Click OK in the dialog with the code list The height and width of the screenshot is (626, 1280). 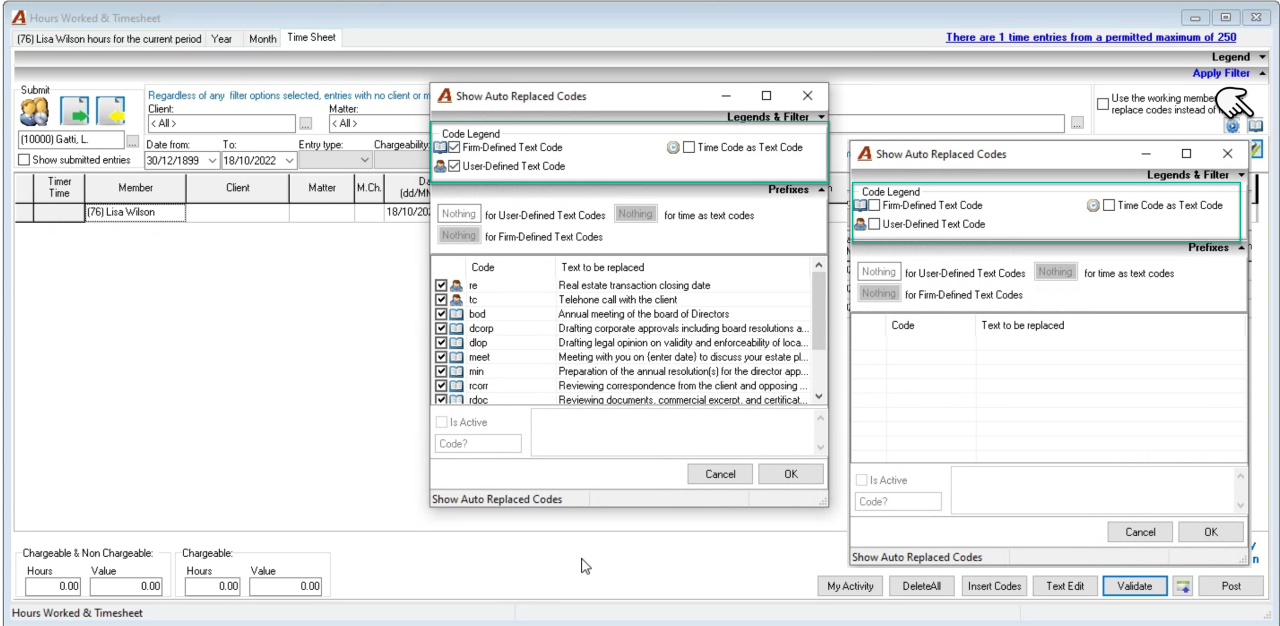tap(791, 474)
